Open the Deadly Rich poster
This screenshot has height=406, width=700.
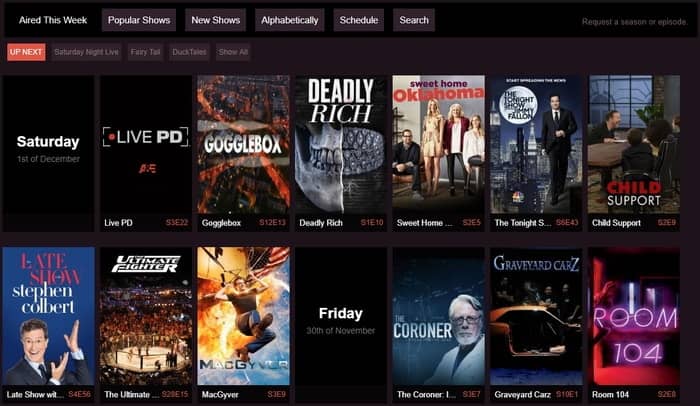coord(341,144)
